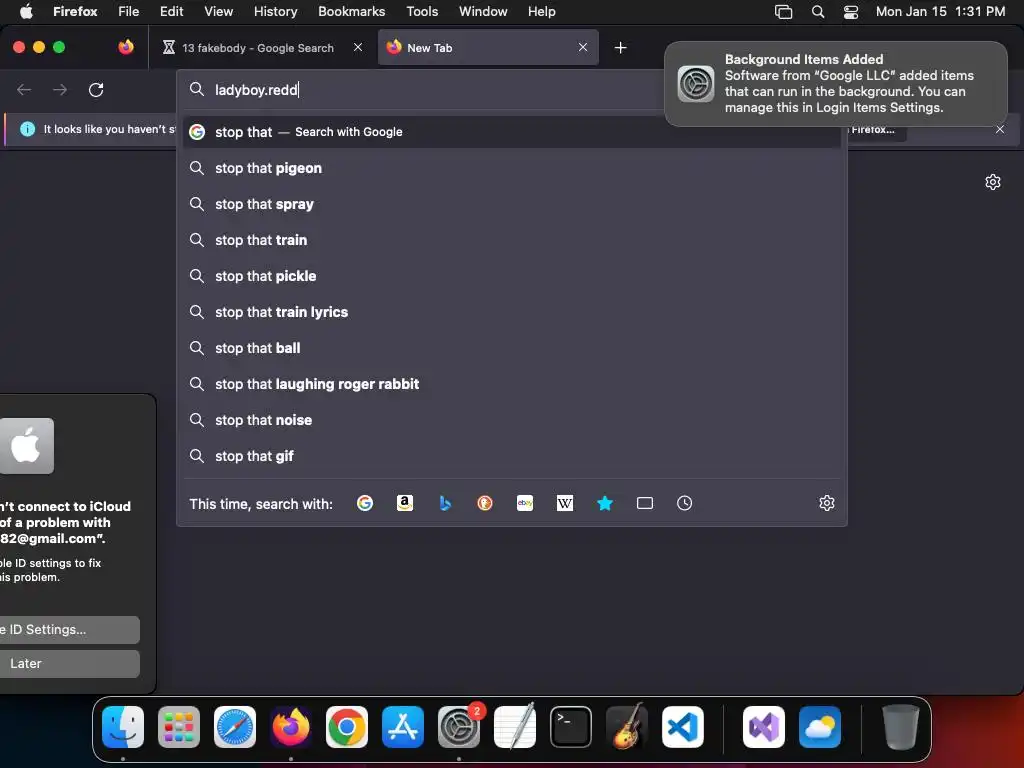Open the View menu

click(x=218, y=11)
